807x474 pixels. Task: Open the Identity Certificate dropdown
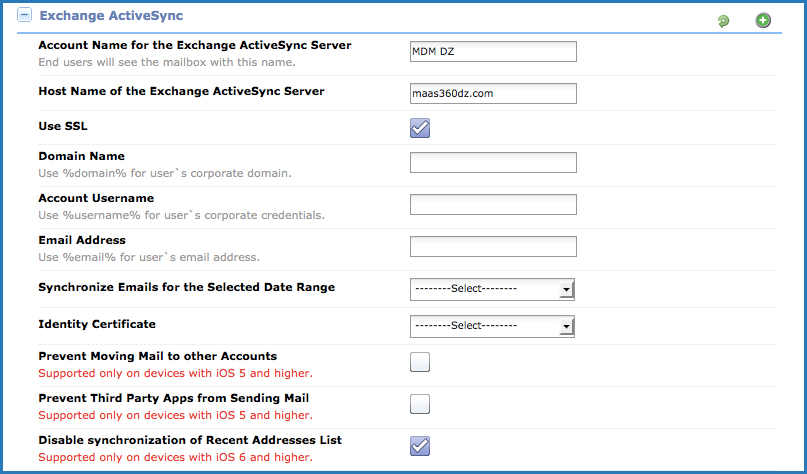tap(492, 326)
